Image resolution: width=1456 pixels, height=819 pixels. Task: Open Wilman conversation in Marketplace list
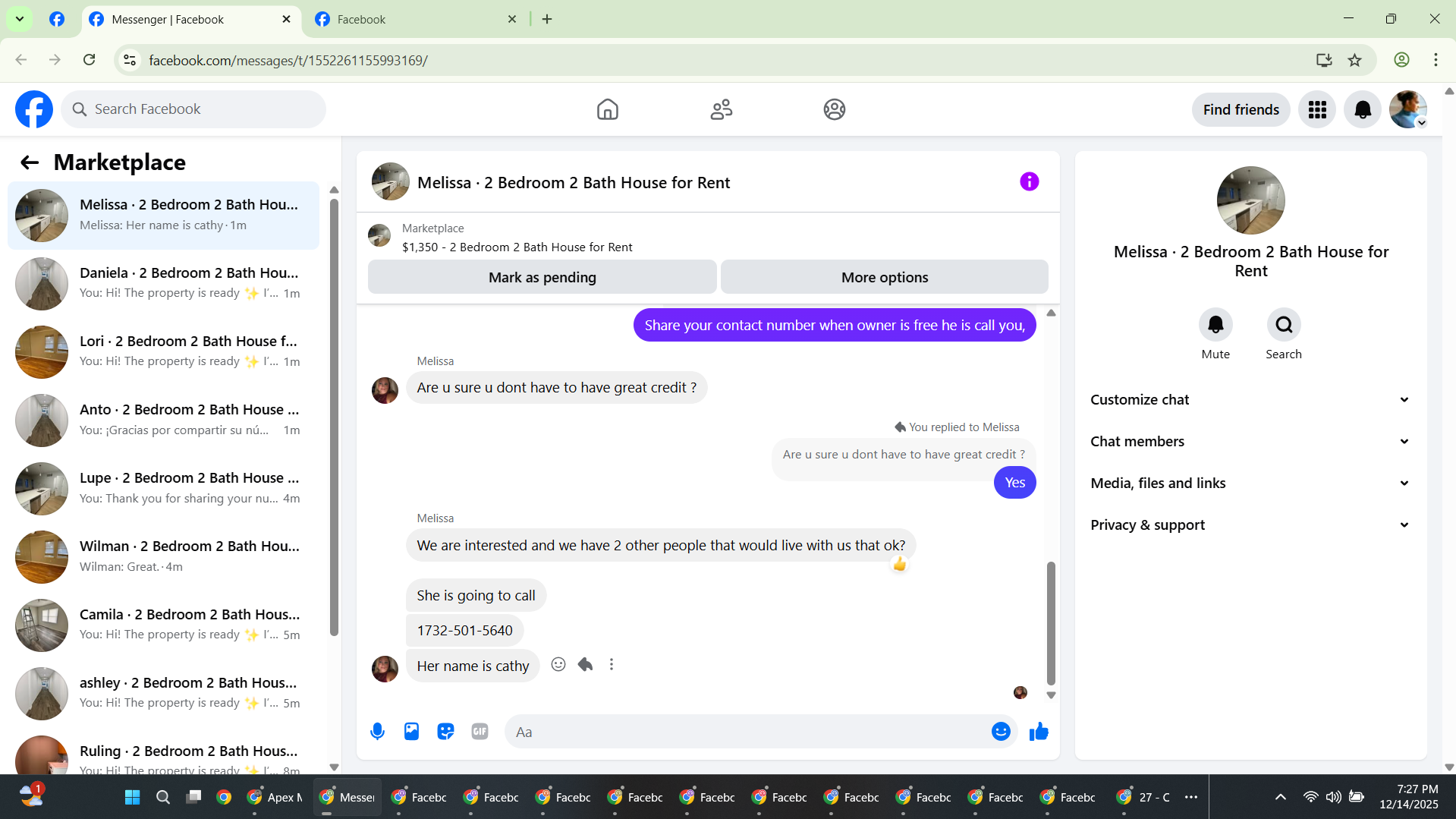pos(163,556)
